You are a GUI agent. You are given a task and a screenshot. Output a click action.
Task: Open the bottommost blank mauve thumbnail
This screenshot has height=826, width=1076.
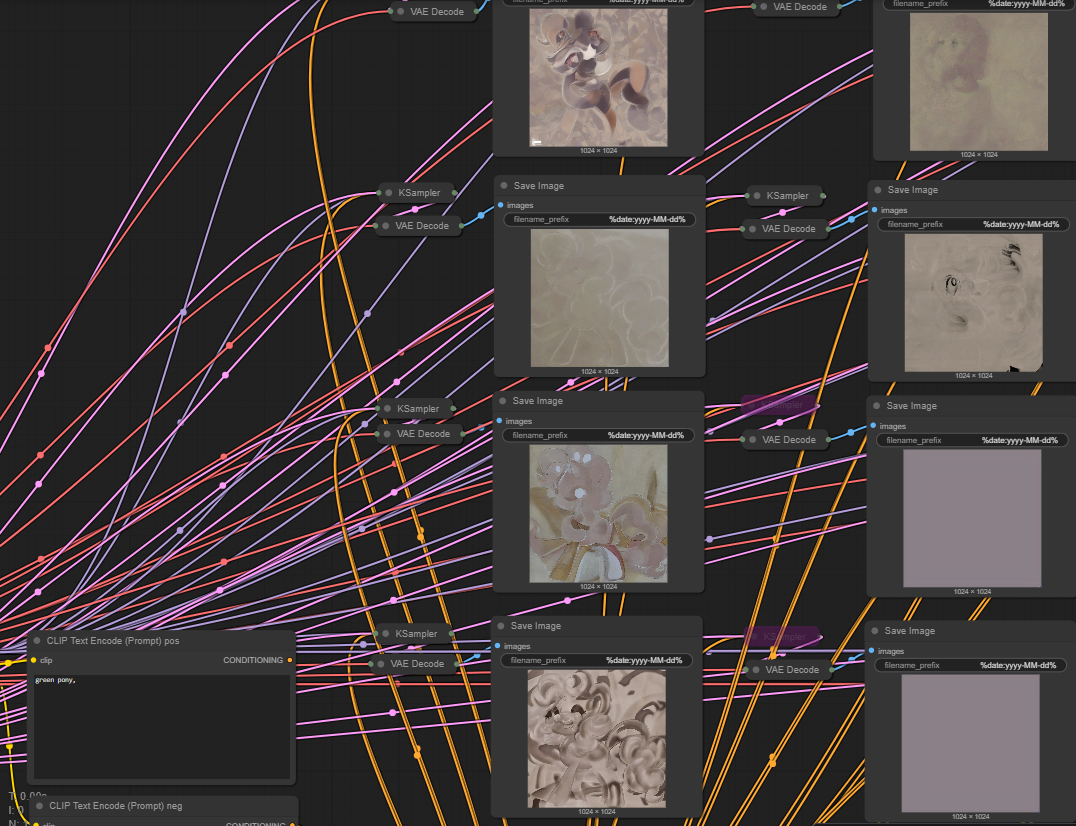coord(970,744)
